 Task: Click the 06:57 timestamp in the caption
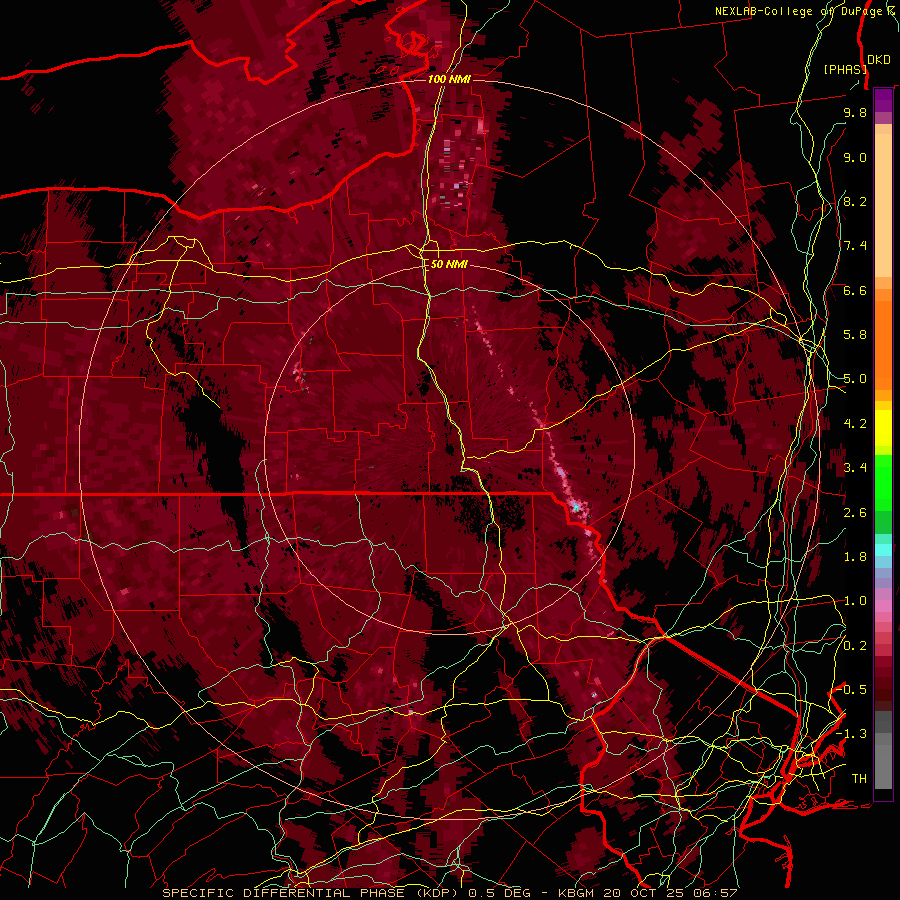click(x=714, y=893)
